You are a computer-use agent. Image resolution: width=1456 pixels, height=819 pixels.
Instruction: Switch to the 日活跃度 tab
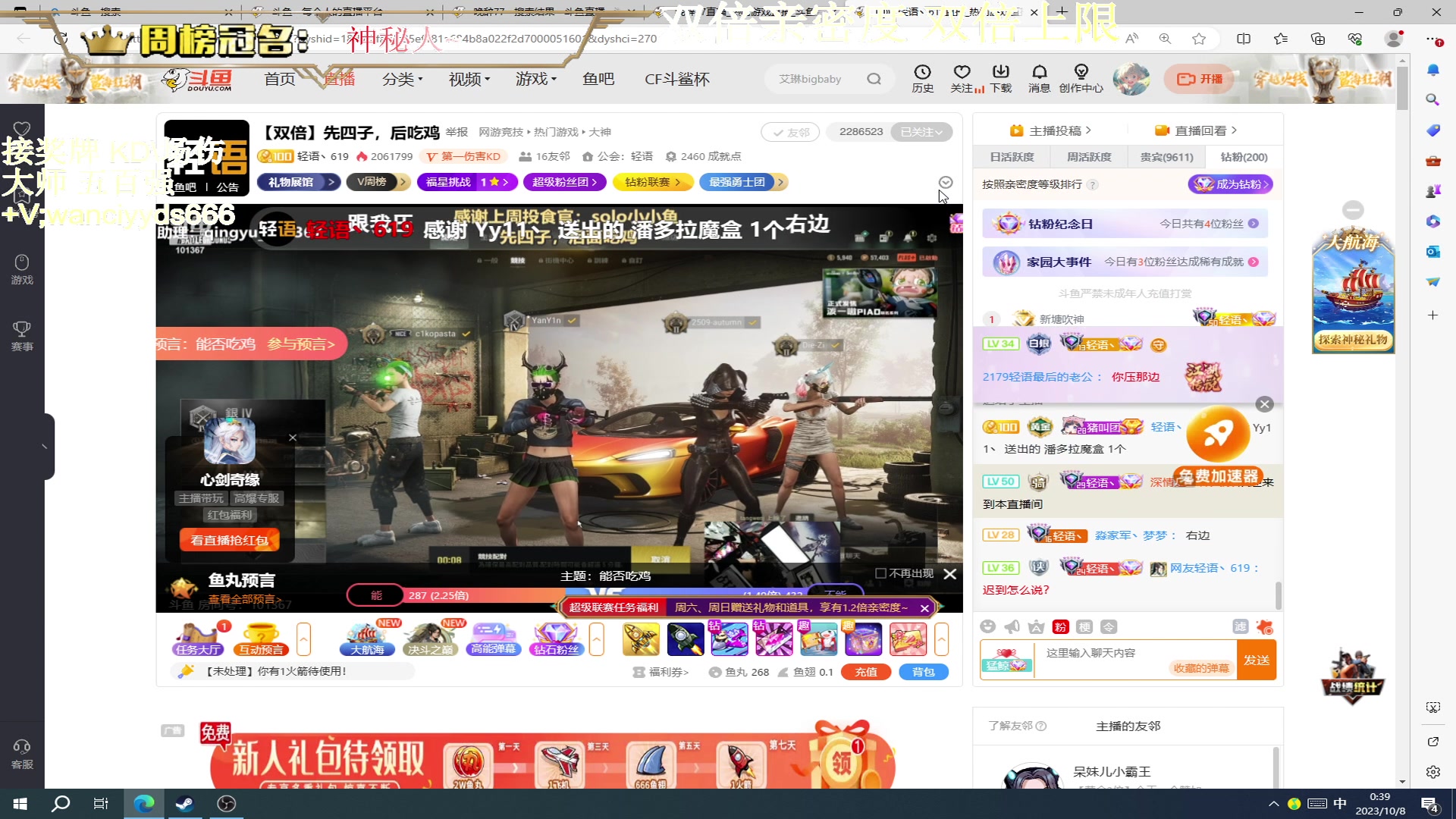tap(1012, 157)
